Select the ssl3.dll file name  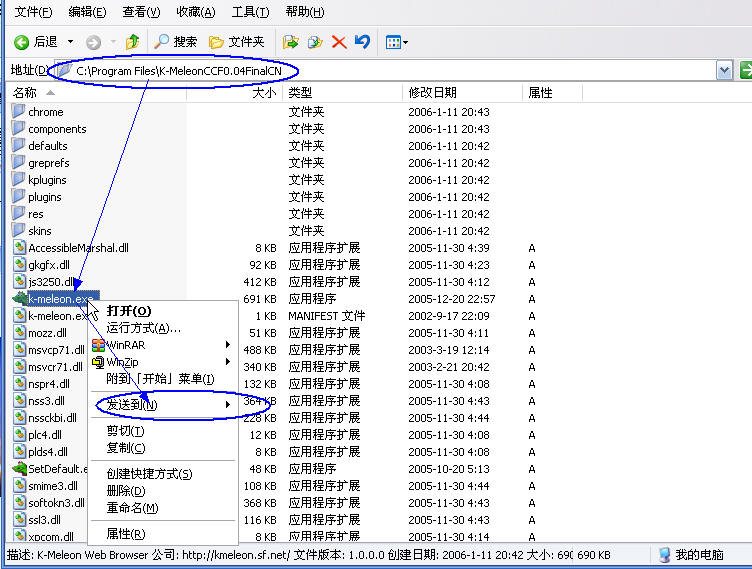pyautogui.click(x=45, y=520)
